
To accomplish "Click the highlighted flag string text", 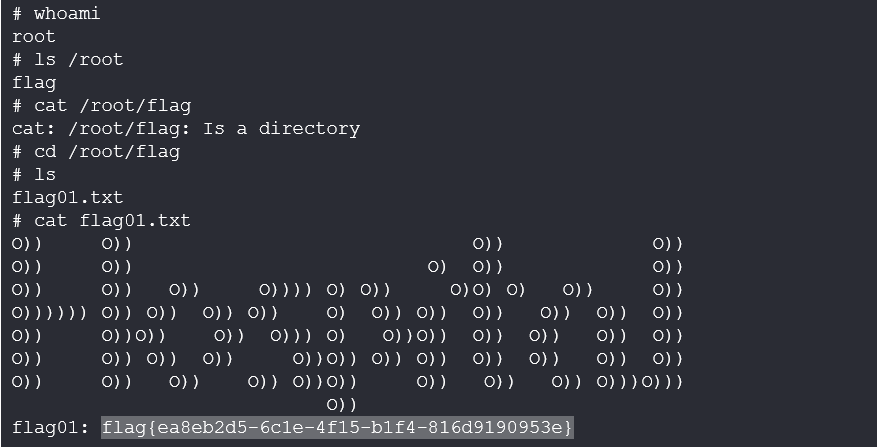I will 337,427.
